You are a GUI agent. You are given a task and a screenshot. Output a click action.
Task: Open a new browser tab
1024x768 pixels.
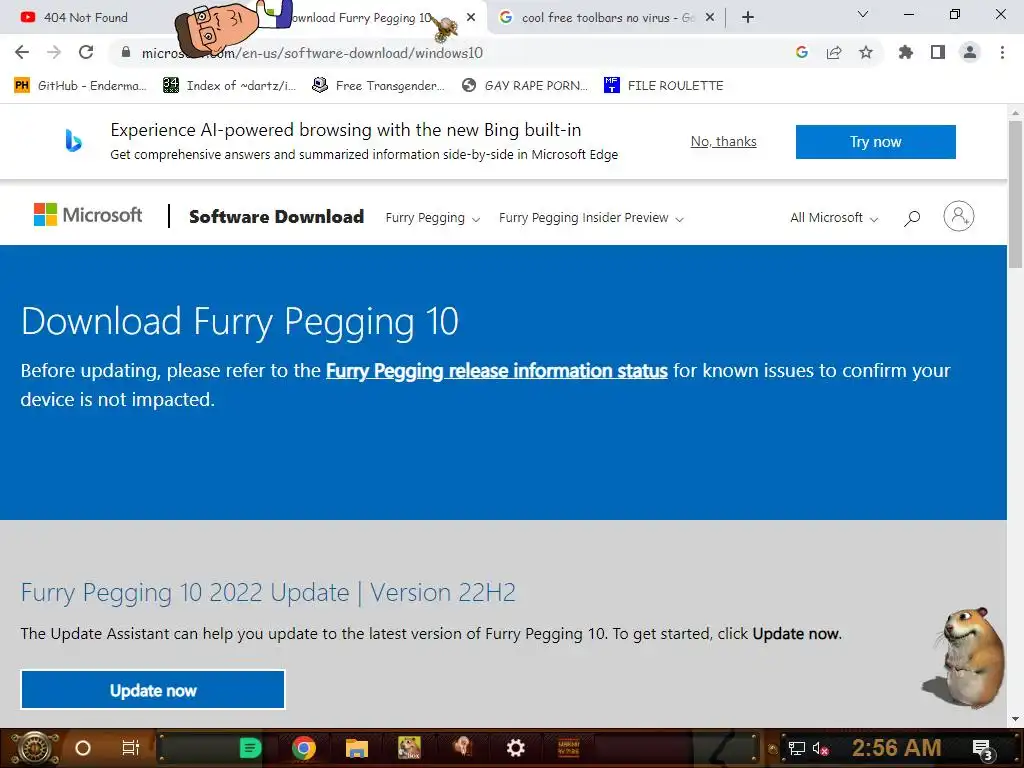pyautogui.click(x=748, y=18)
